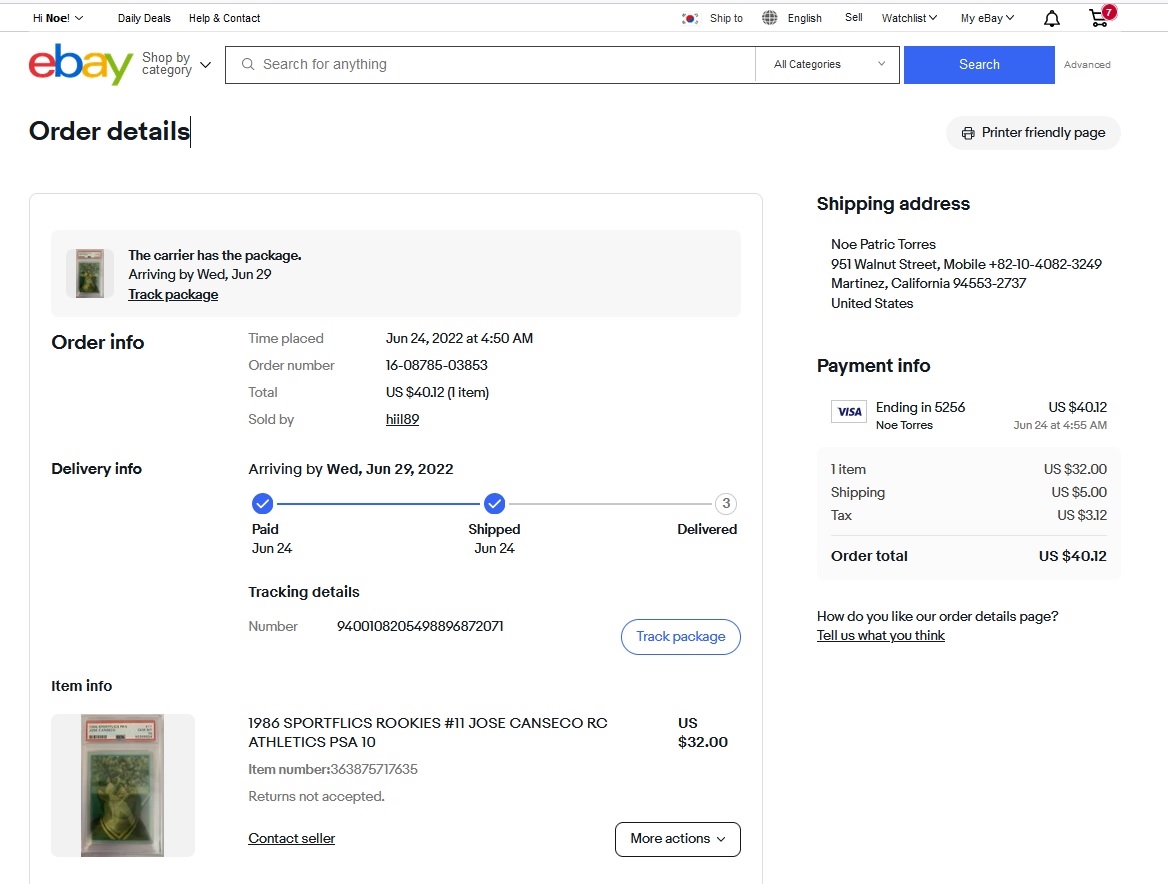1168x884 pixels.
Task: Open the All Categories dropdown
Action: [x=828, y=65]
